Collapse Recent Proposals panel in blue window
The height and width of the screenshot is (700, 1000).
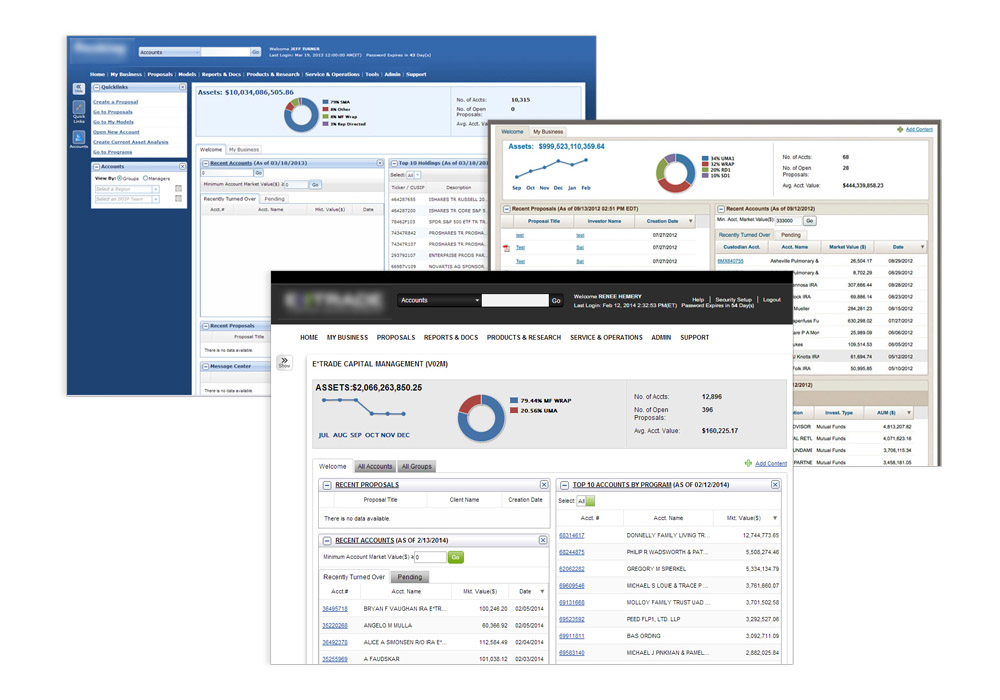(206, 326)
